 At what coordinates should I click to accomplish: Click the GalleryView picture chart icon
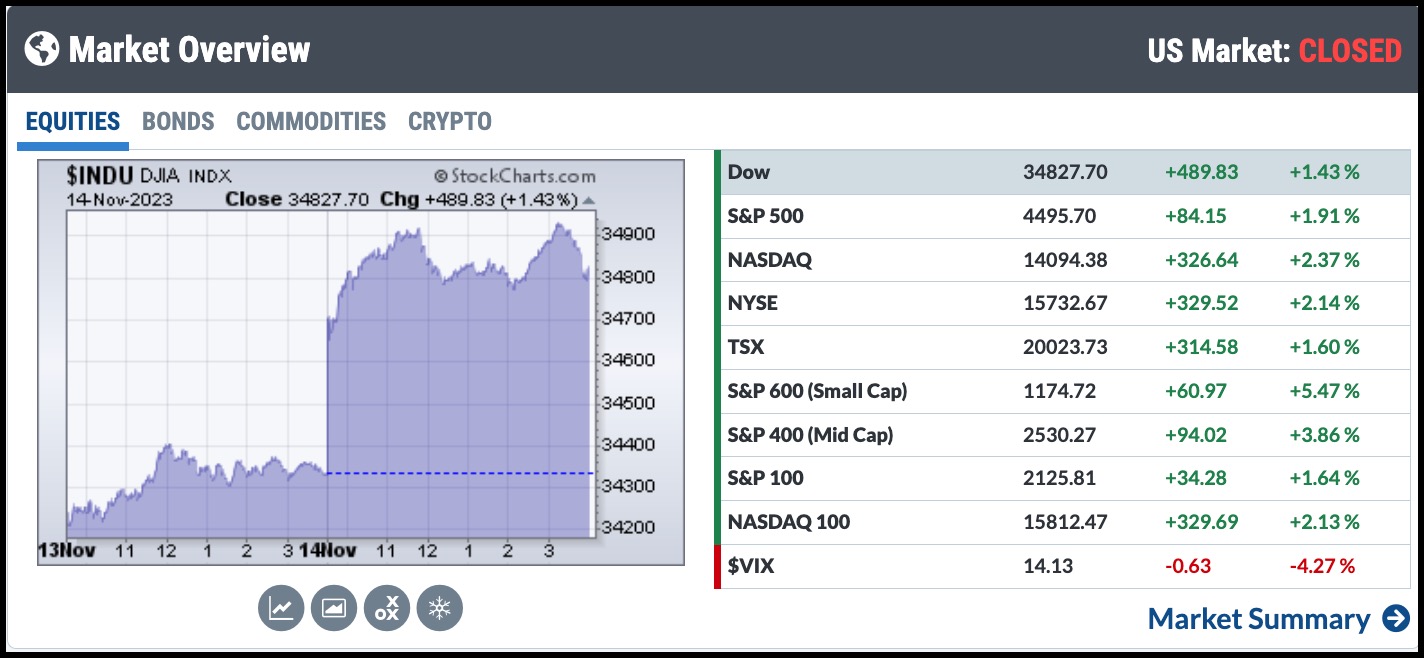[x=334, y=608]
